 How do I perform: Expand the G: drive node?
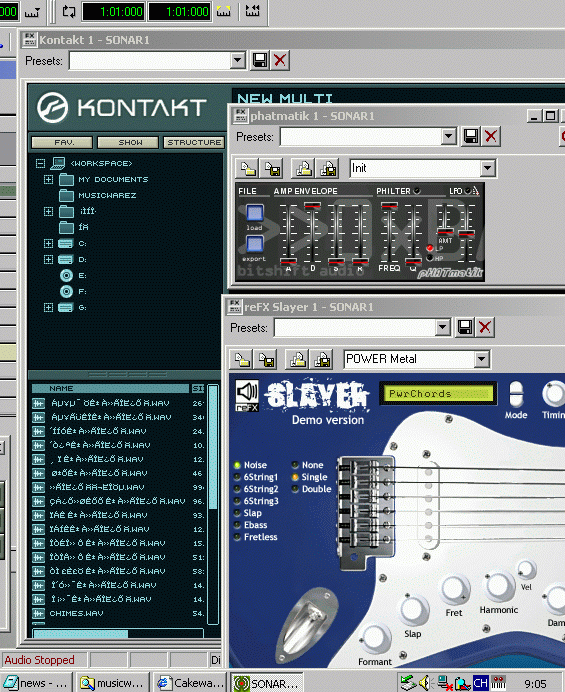click(49, 308)
